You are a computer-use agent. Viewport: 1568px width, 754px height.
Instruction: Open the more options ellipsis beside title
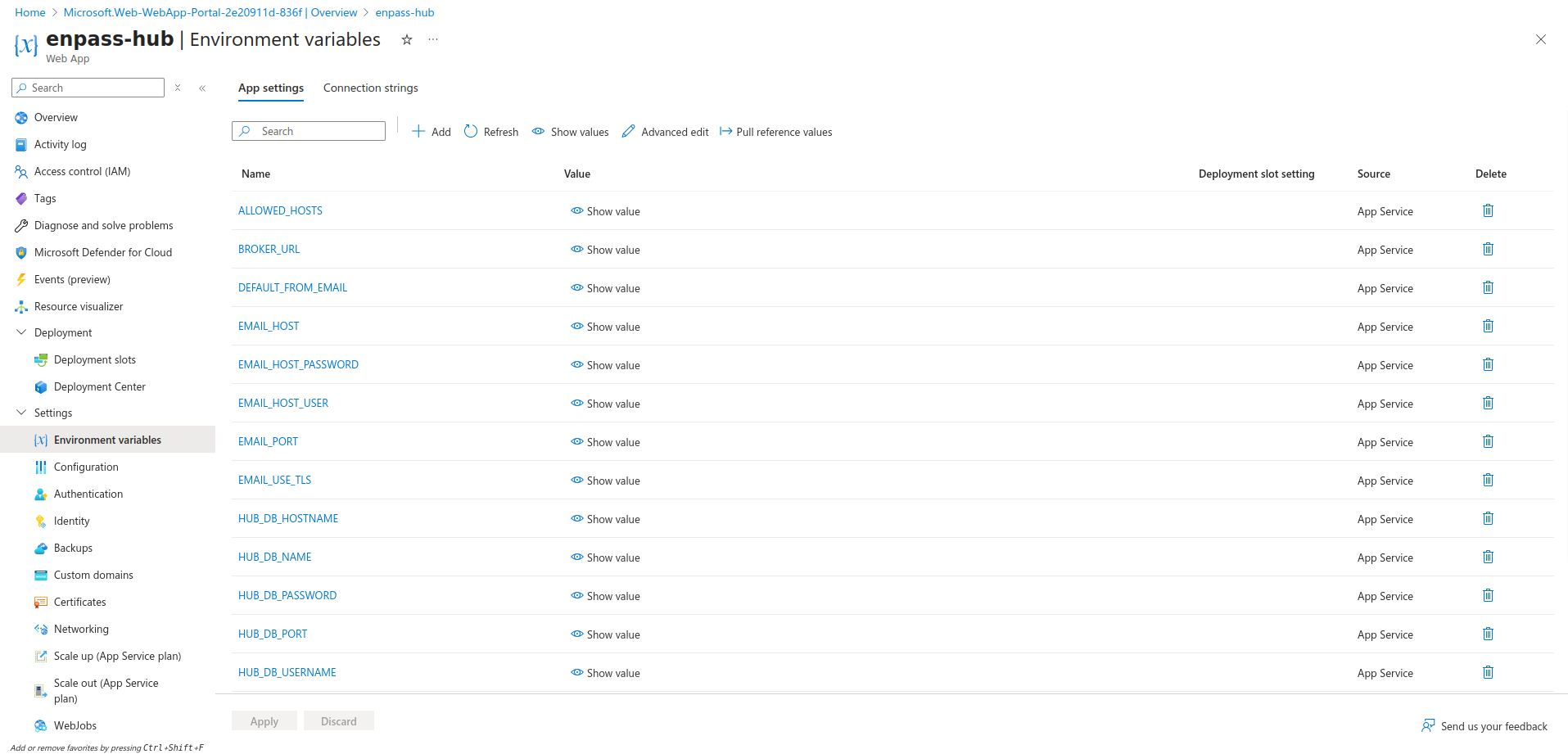(x=433, y=39)
